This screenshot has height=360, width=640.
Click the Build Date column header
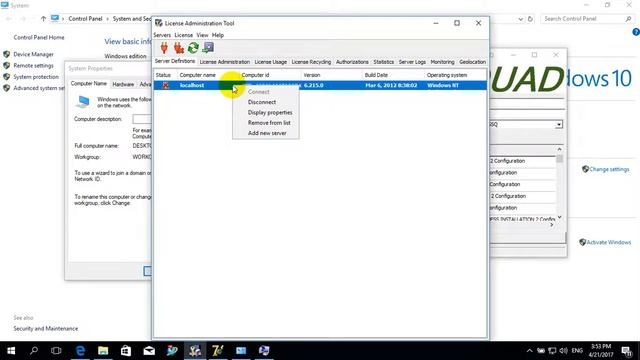click(x=393, y=75)
